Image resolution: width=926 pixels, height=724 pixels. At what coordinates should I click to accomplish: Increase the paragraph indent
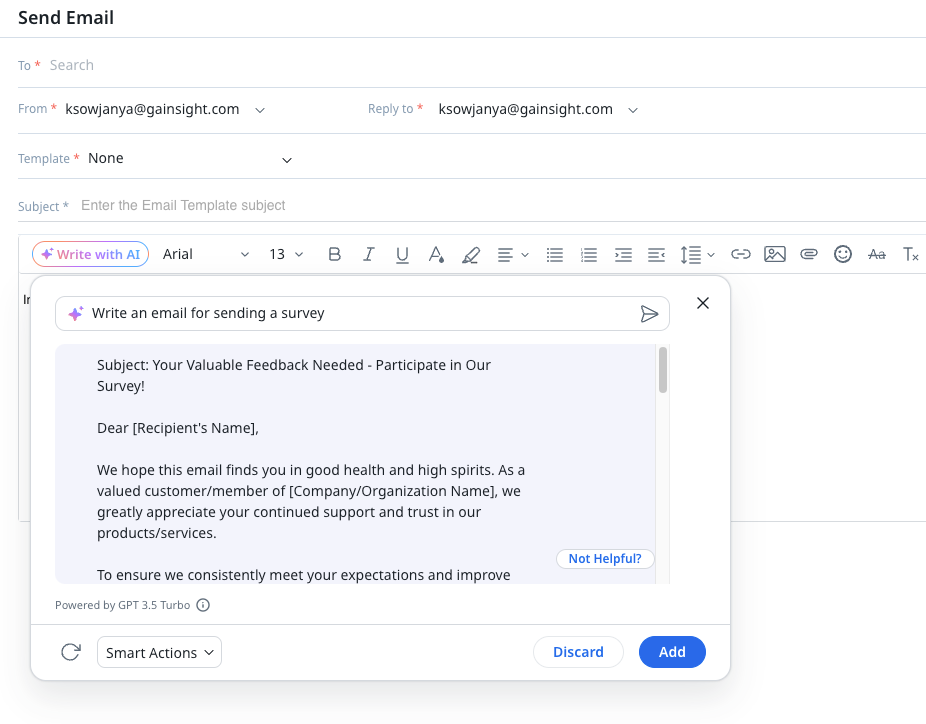(x=623, y=255)
